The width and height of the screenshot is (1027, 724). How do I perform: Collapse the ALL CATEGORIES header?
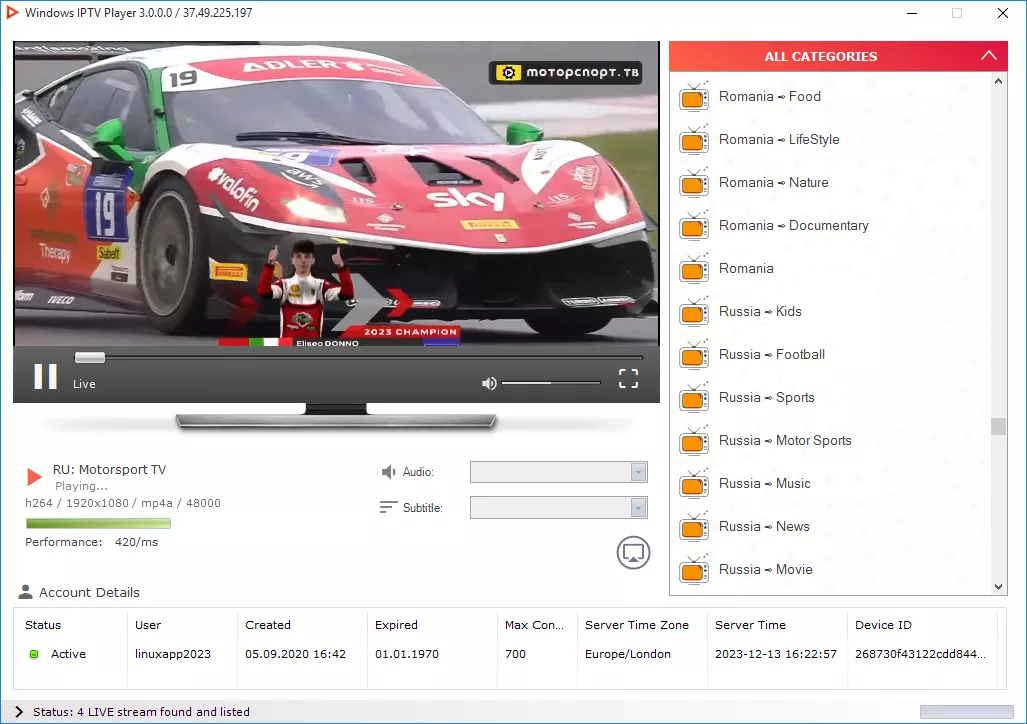[988, 56]
